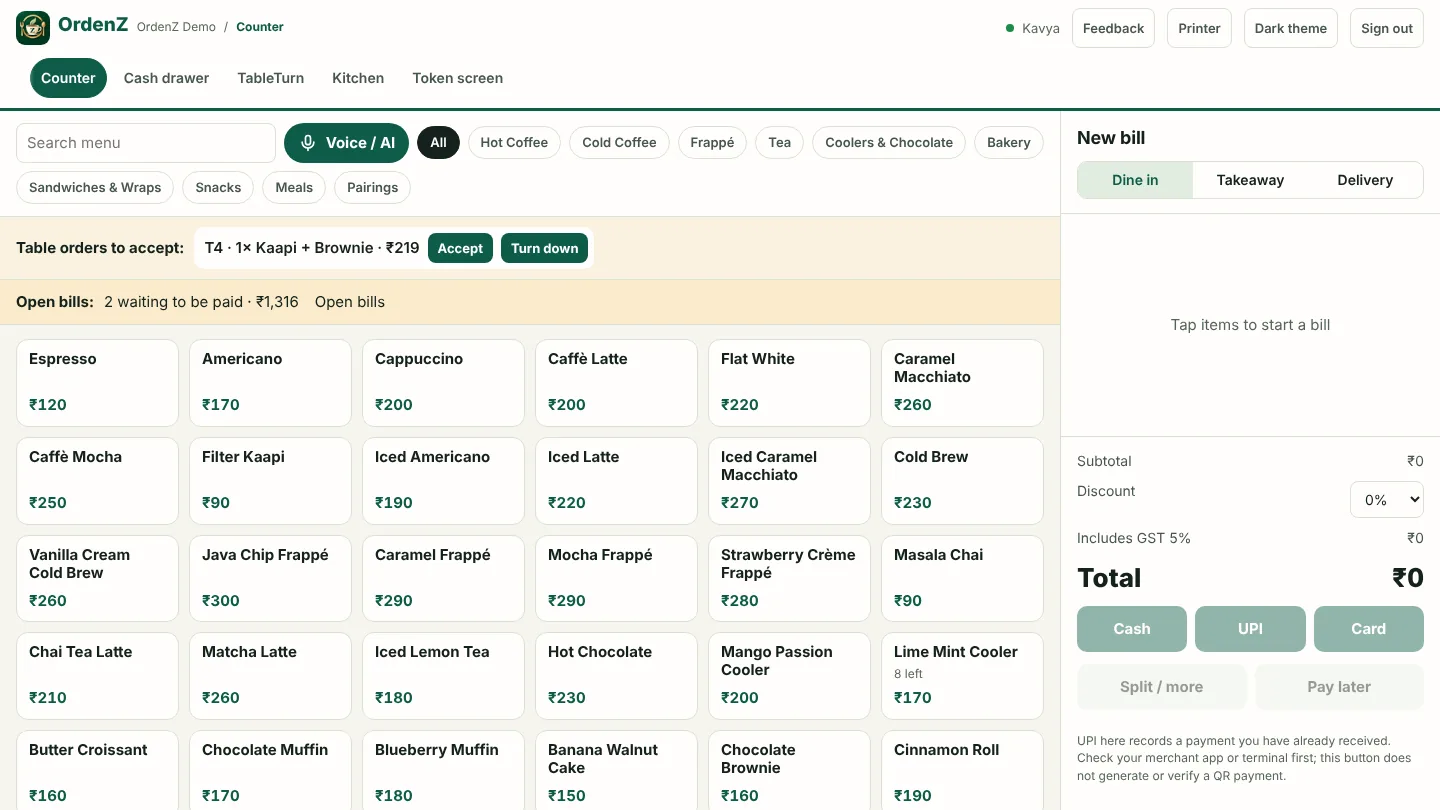
Task: Turn down the T4 table order
Action: (x=545, y=248)
